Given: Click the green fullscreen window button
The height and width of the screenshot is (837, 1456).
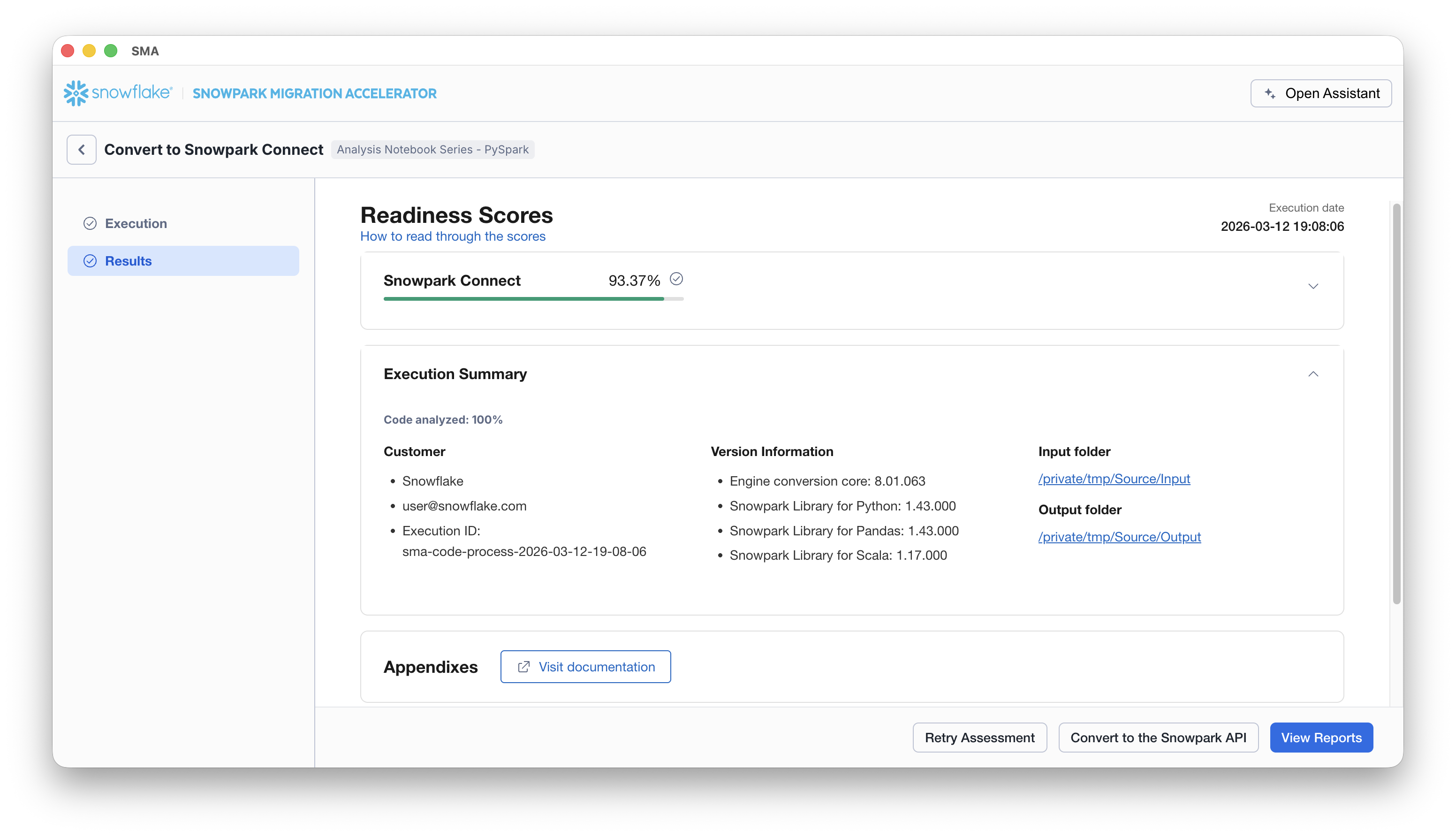Looking at the screenshot, I should (111, 51).
